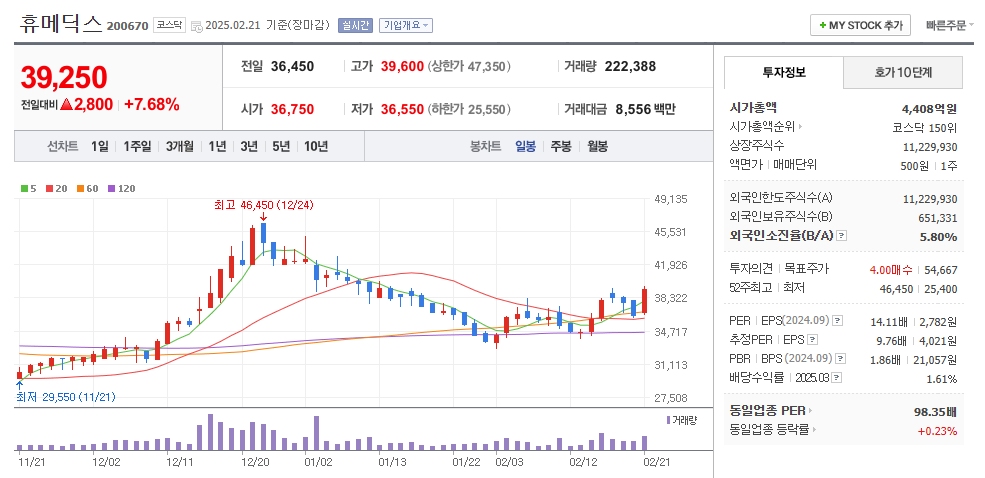Expand the 기업개요 dropdown
Viewport: 985px width, 478px height.
[406, 26]
